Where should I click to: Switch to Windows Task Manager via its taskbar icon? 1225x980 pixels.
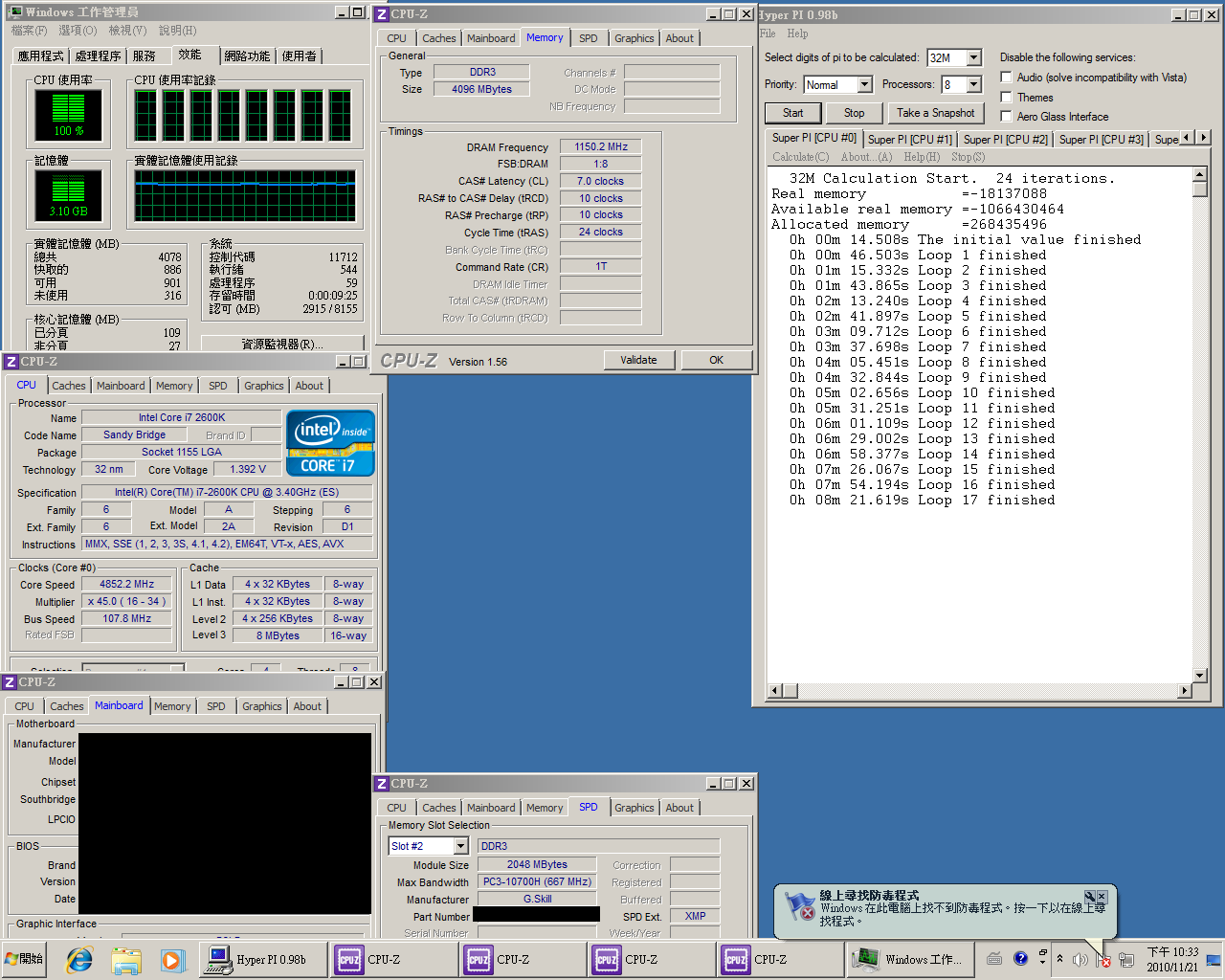(866, 959)
